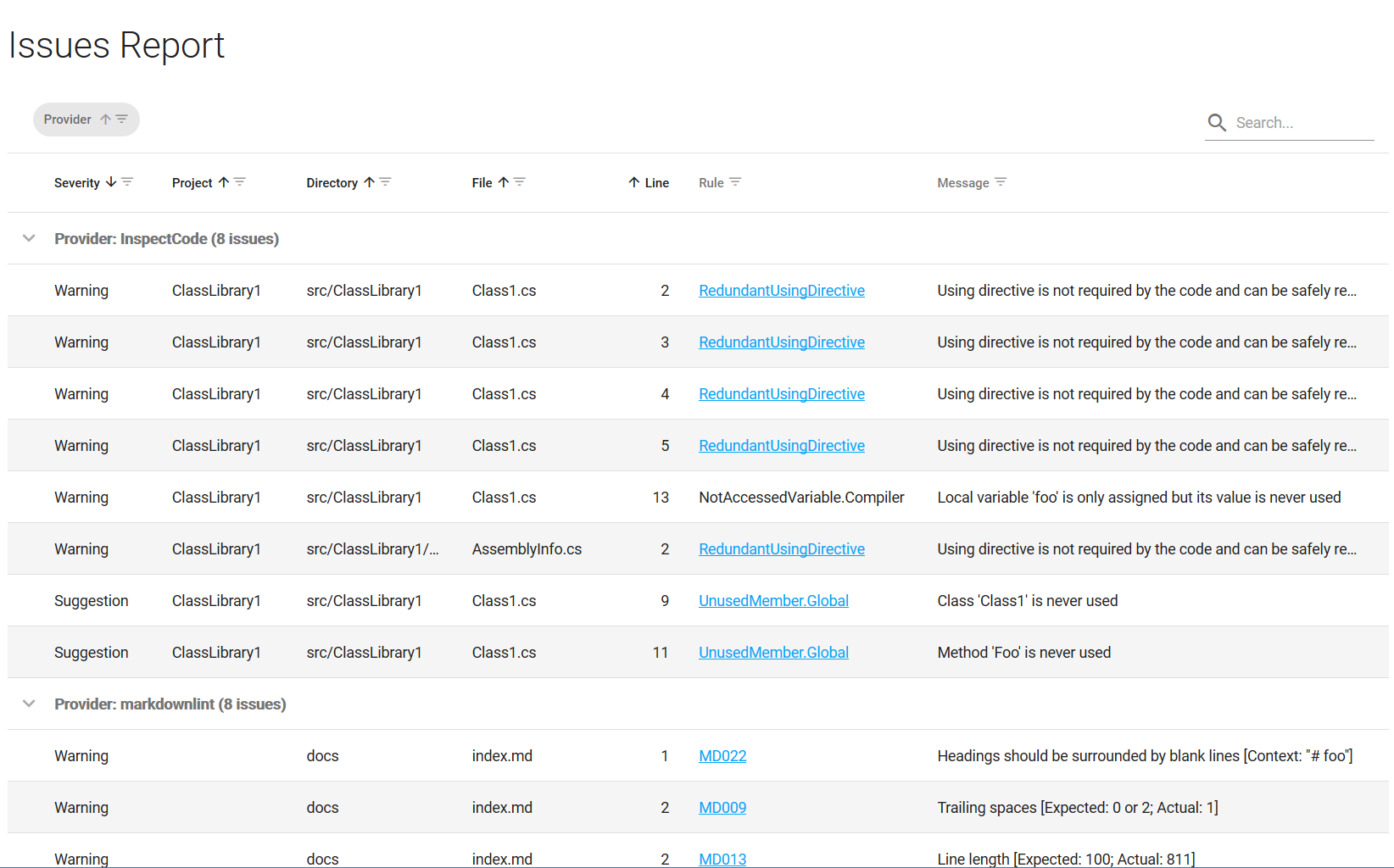Open the MD009 rule link
Screen dimensions: 1394x868
(722, 808)
